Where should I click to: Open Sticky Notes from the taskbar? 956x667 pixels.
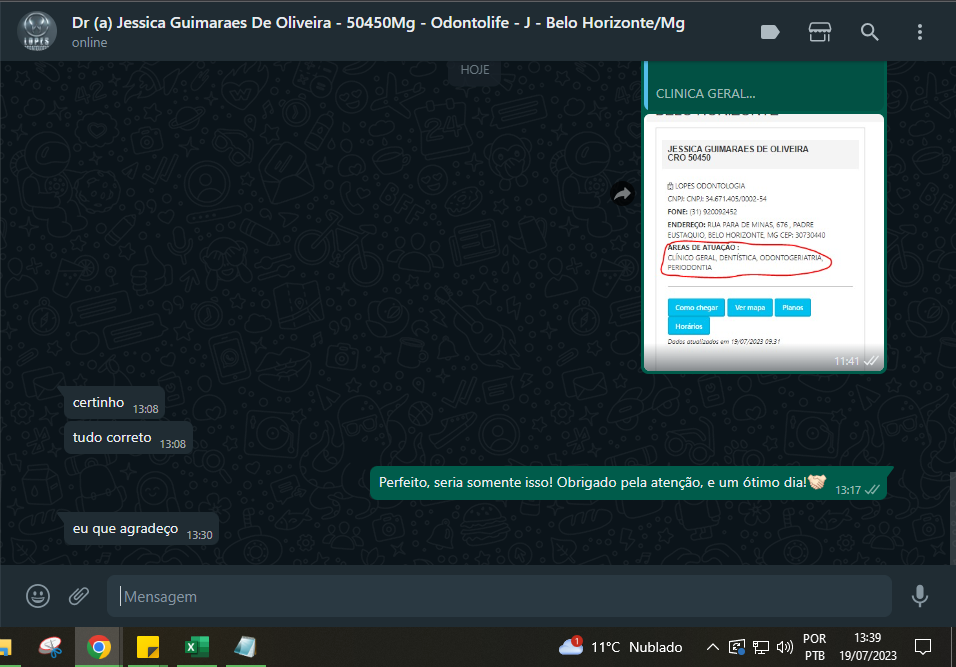146,647
